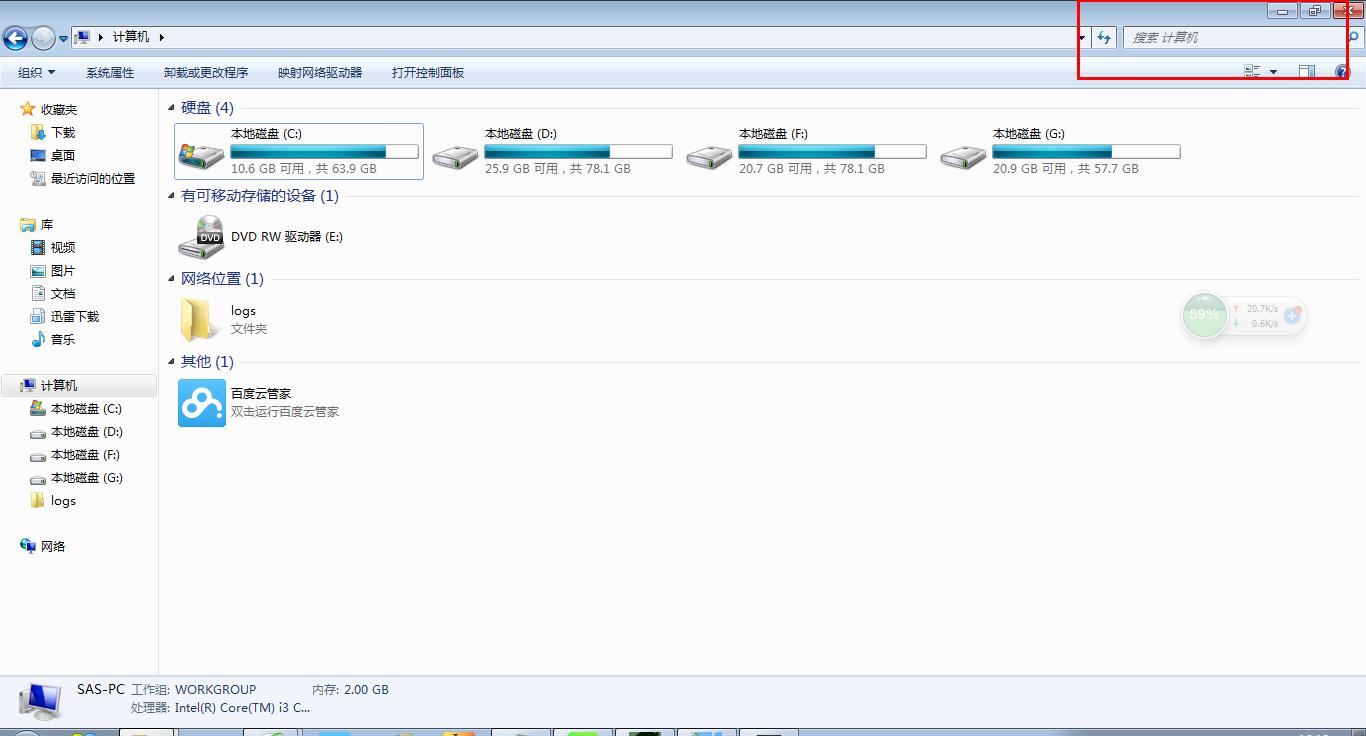The image size is (1366, 736).
Task: Open the 视频 library
Action: (x=63, y=247)
